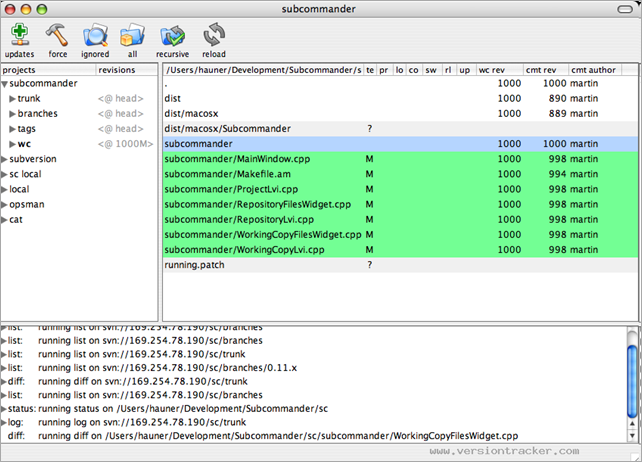The width and height of the screenshot is (642, 462).
Task: Select the dist/macosx/Subcommander row
Action: pyautogui.click(x=228, y=129)
